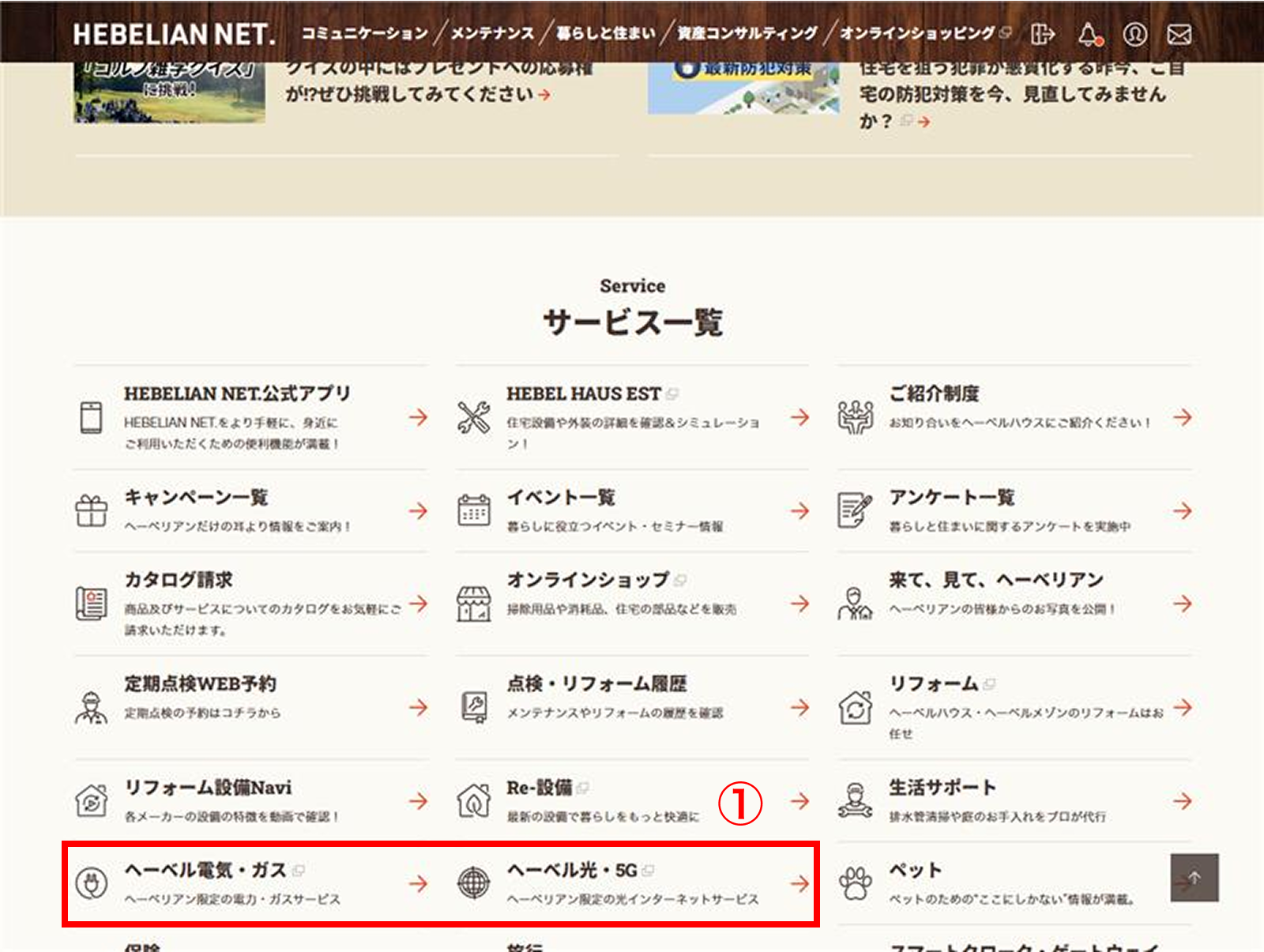Open the user account profile icon

[x=1134, y=34]
